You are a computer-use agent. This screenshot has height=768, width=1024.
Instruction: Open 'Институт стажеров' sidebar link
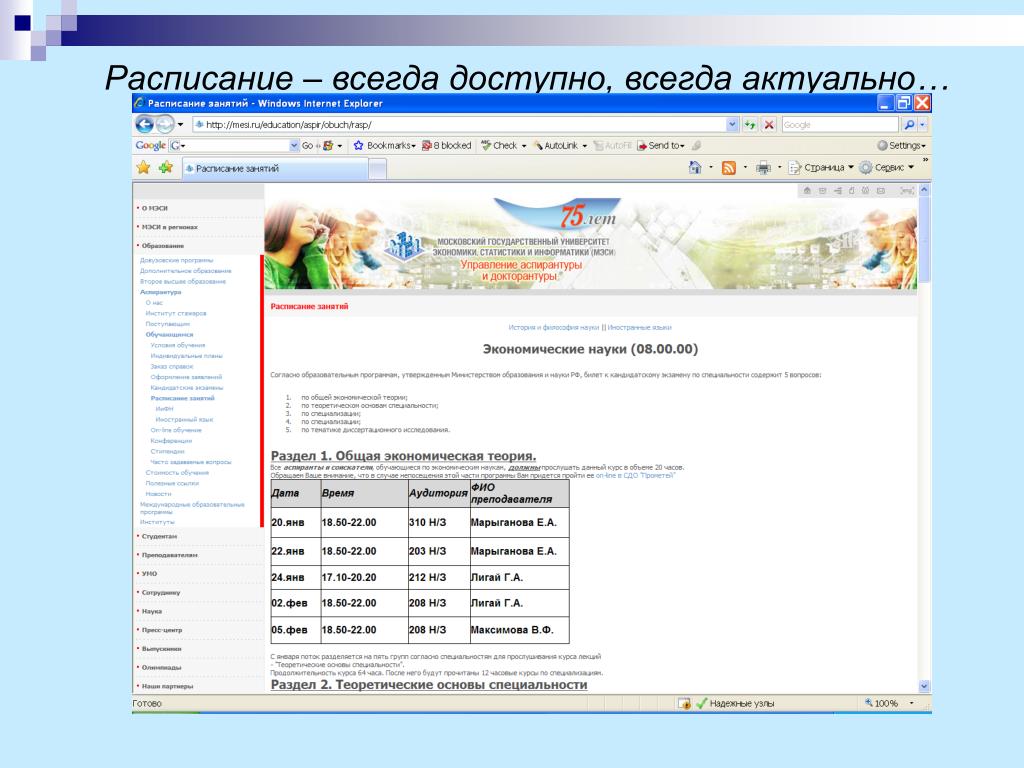[176, 313]
